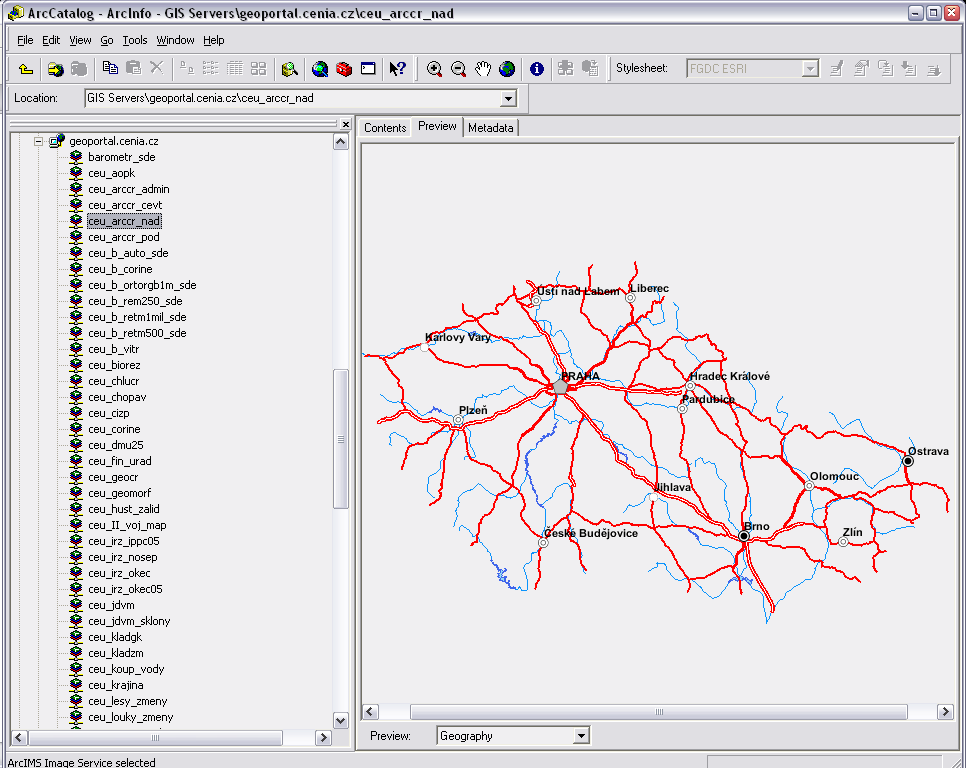Click the Disconnect from Folder icon
Screen dimensions: 966x768
pos(79,69)
